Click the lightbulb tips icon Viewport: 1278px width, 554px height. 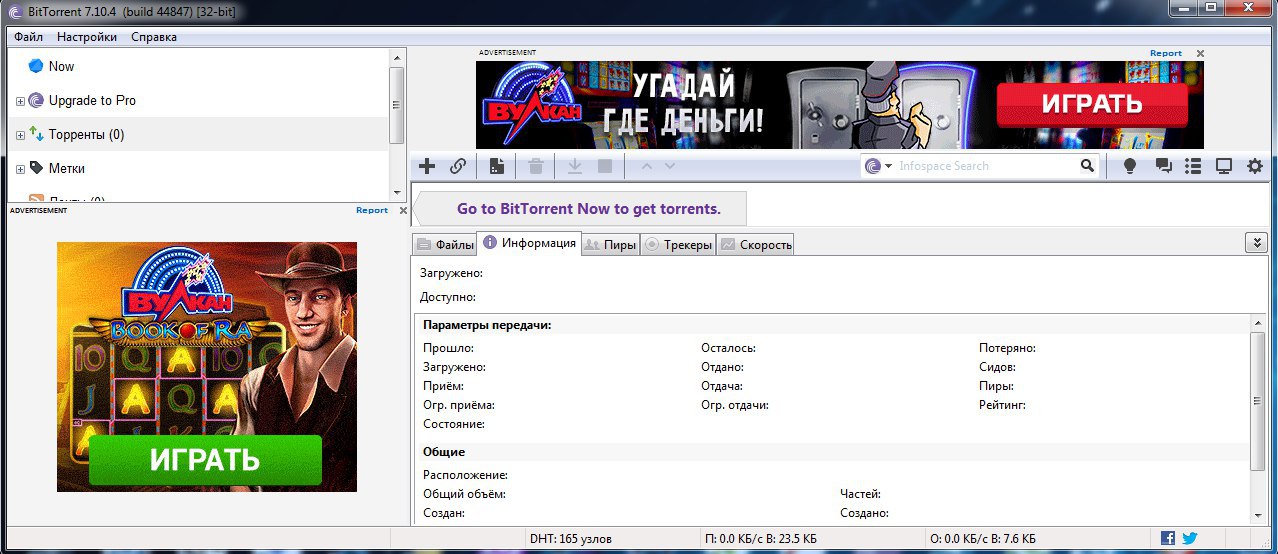1130,166
